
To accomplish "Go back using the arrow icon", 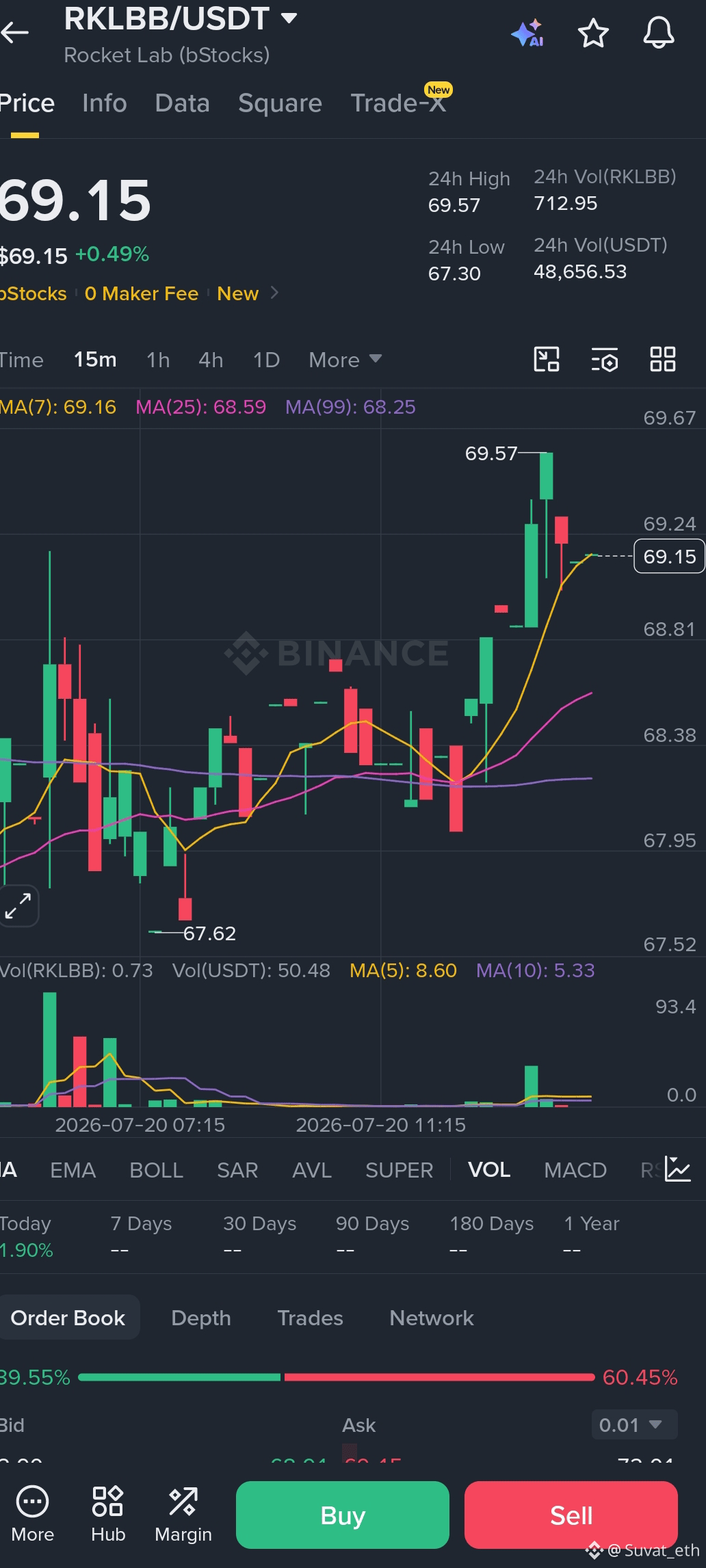I will (x=14, y=32).
